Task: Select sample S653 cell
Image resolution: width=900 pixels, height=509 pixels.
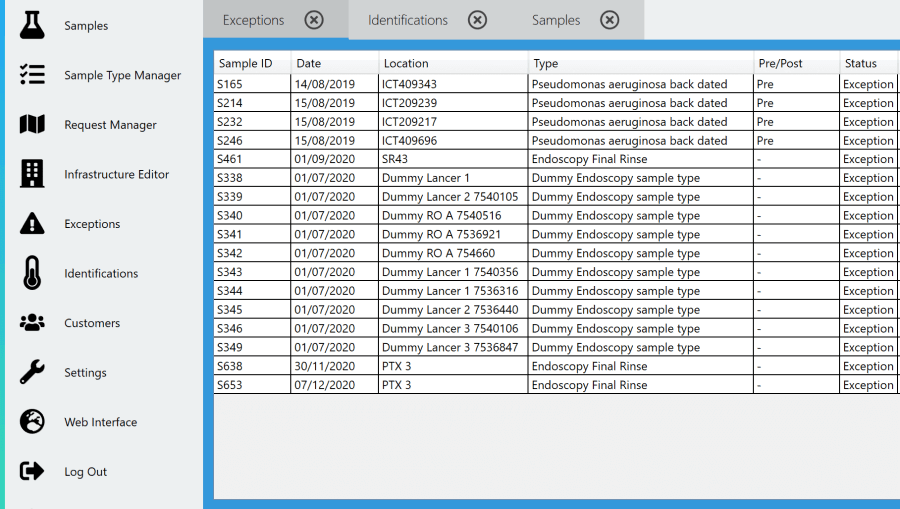Action: (x=253, y=385)
